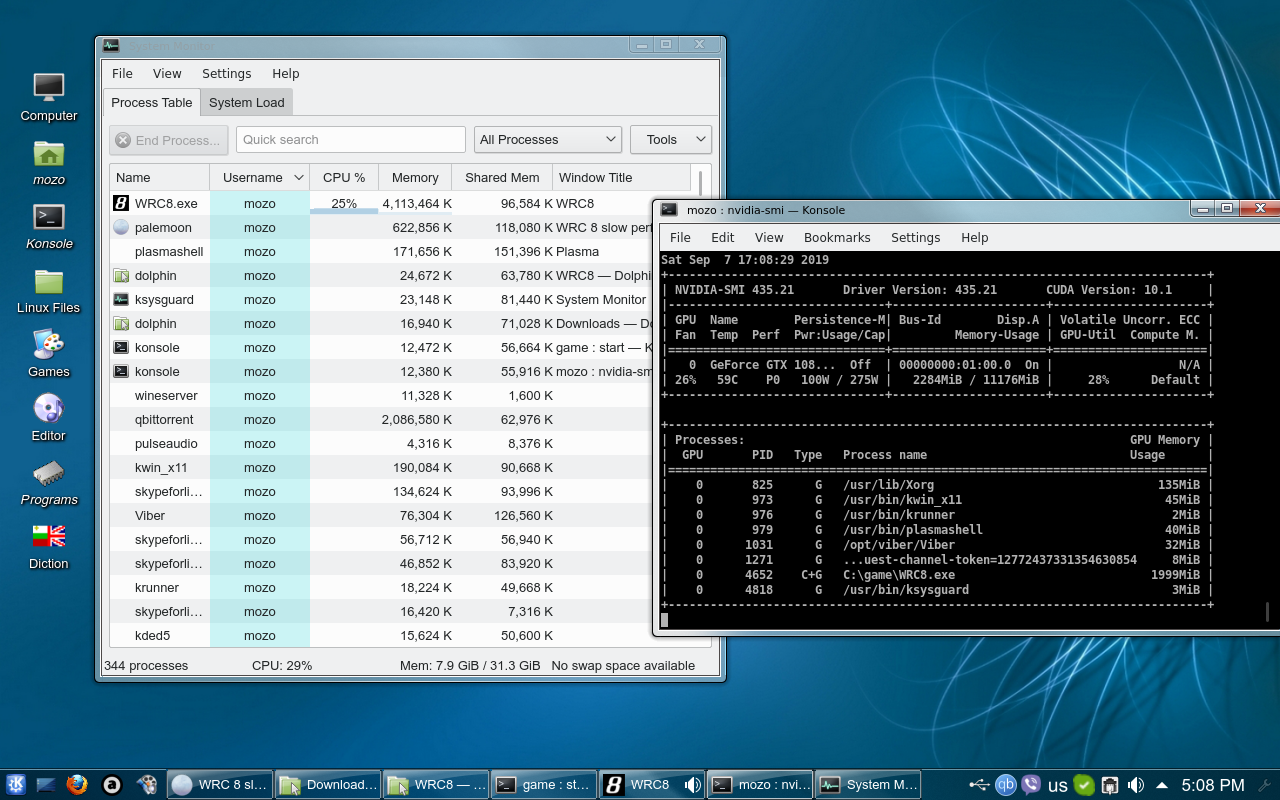Open the Games desktop icon

click(48, 354)
